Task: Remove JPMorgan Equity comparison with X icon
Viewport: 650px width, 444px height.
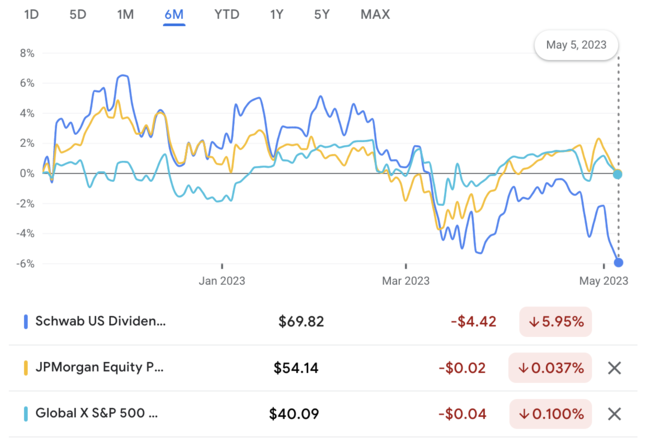Action: point(614,368)
